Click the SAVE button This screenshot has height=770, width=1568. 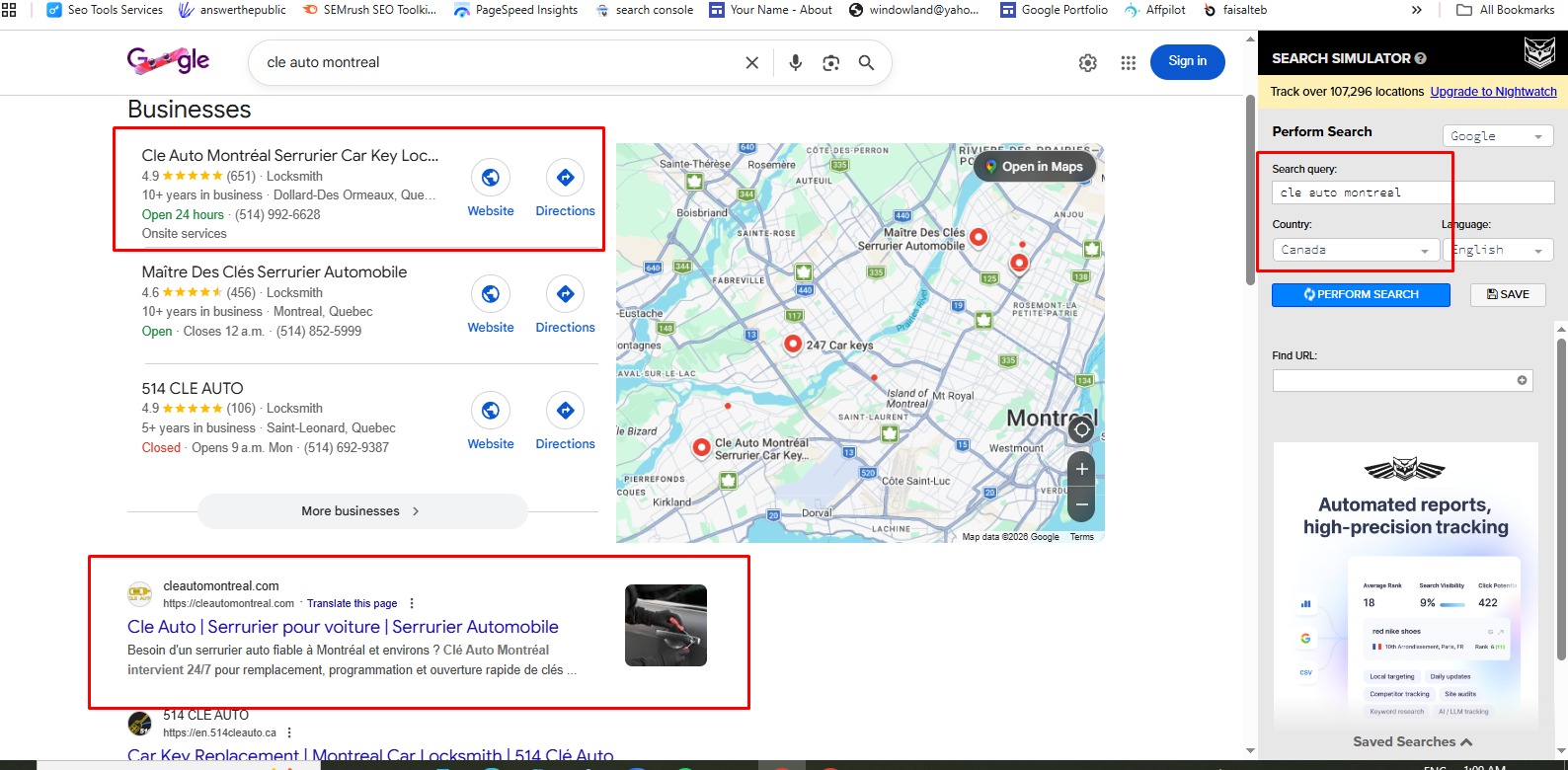(x=1508, y=294)
